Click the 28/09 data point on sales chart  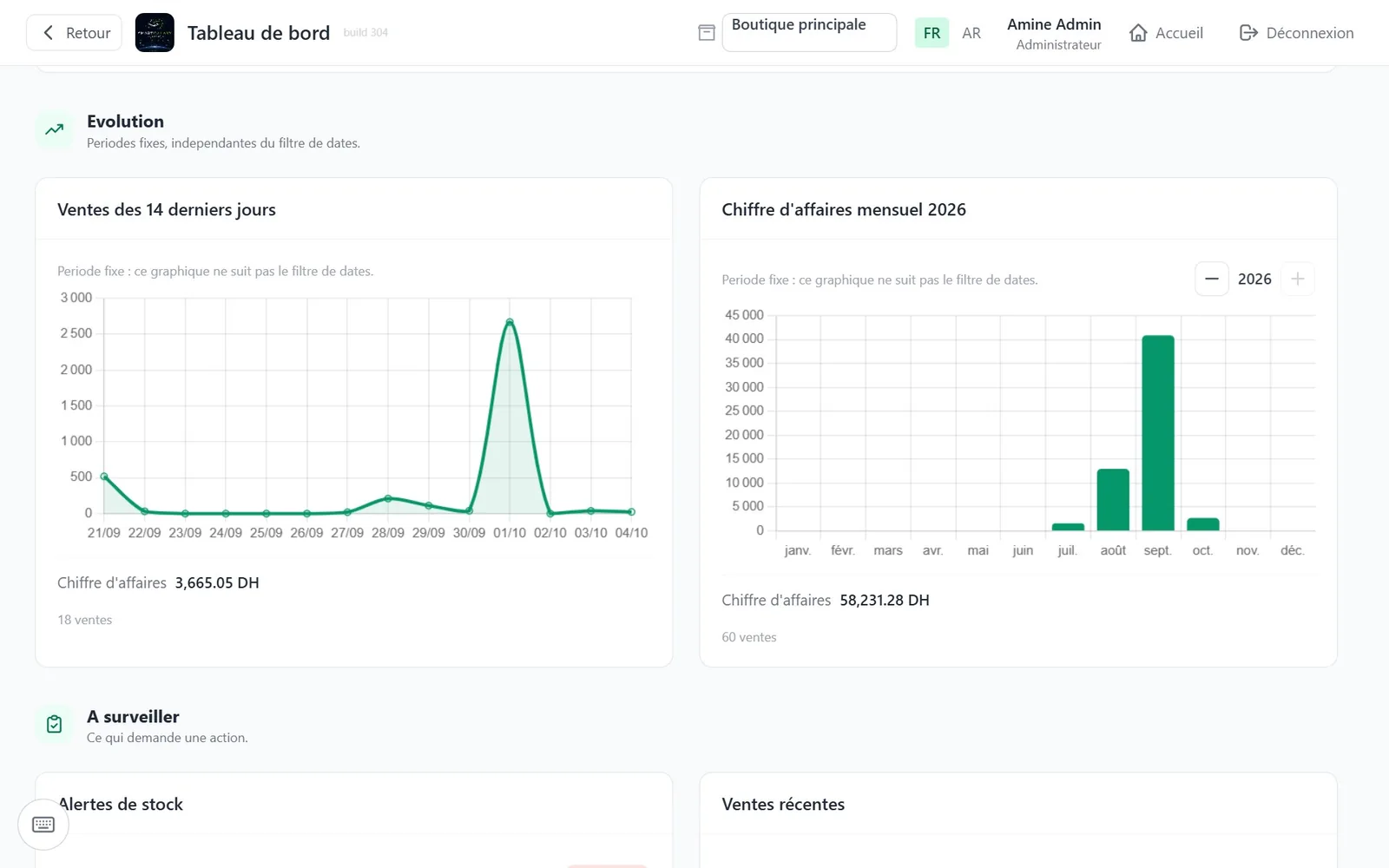coord(388,498)
